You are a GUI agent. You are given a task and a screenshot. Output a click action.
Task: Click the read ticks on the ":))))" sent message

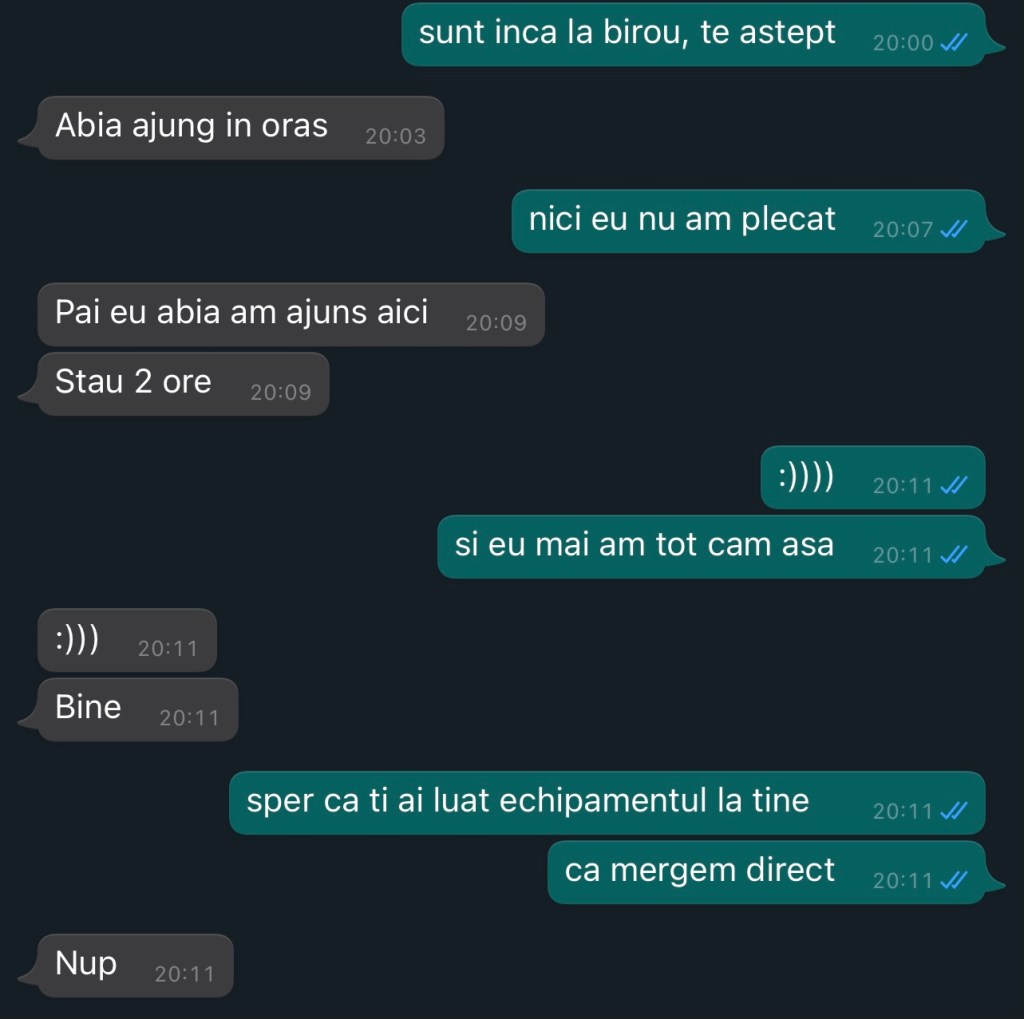[953, 486]
